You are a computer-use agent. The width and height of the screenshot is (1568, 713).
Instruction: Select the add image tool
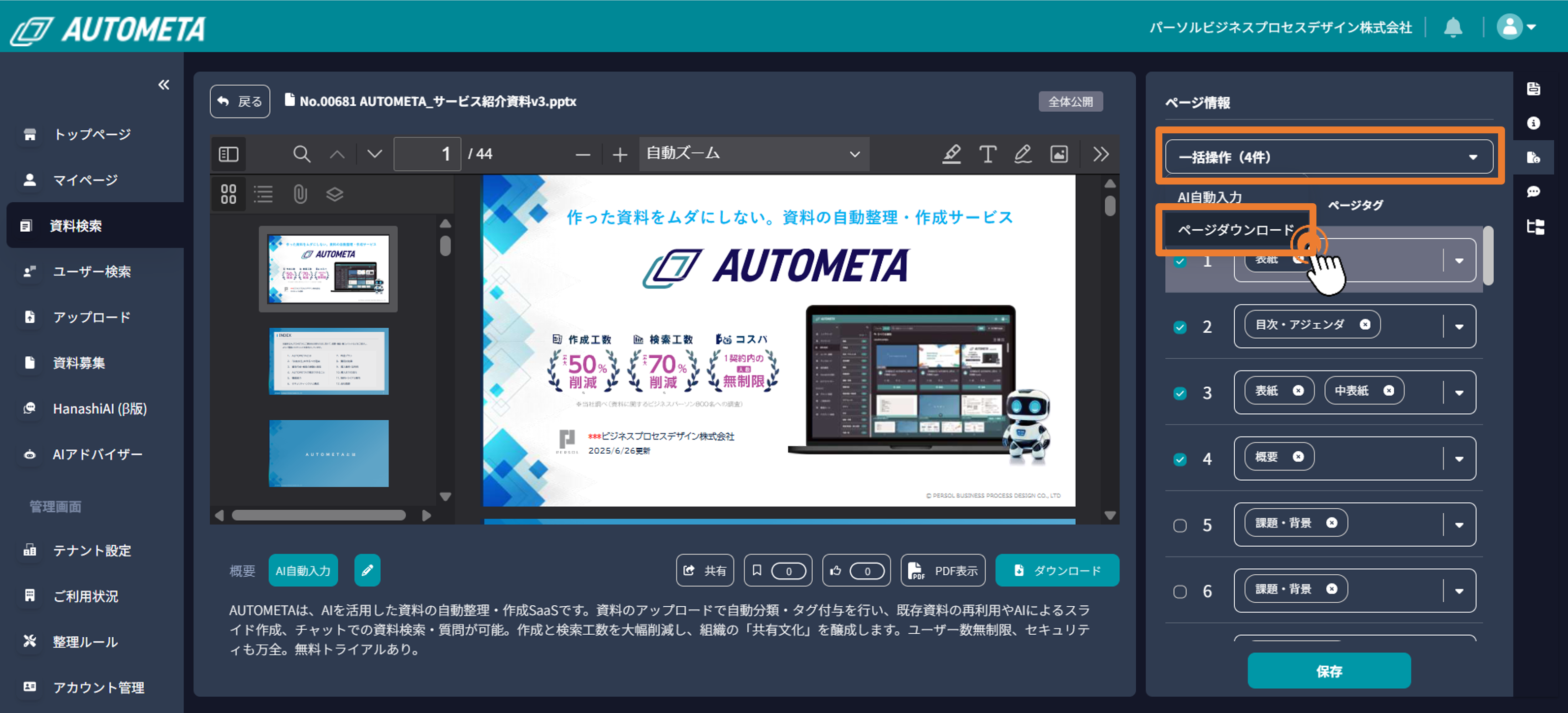pos(1059,154)
